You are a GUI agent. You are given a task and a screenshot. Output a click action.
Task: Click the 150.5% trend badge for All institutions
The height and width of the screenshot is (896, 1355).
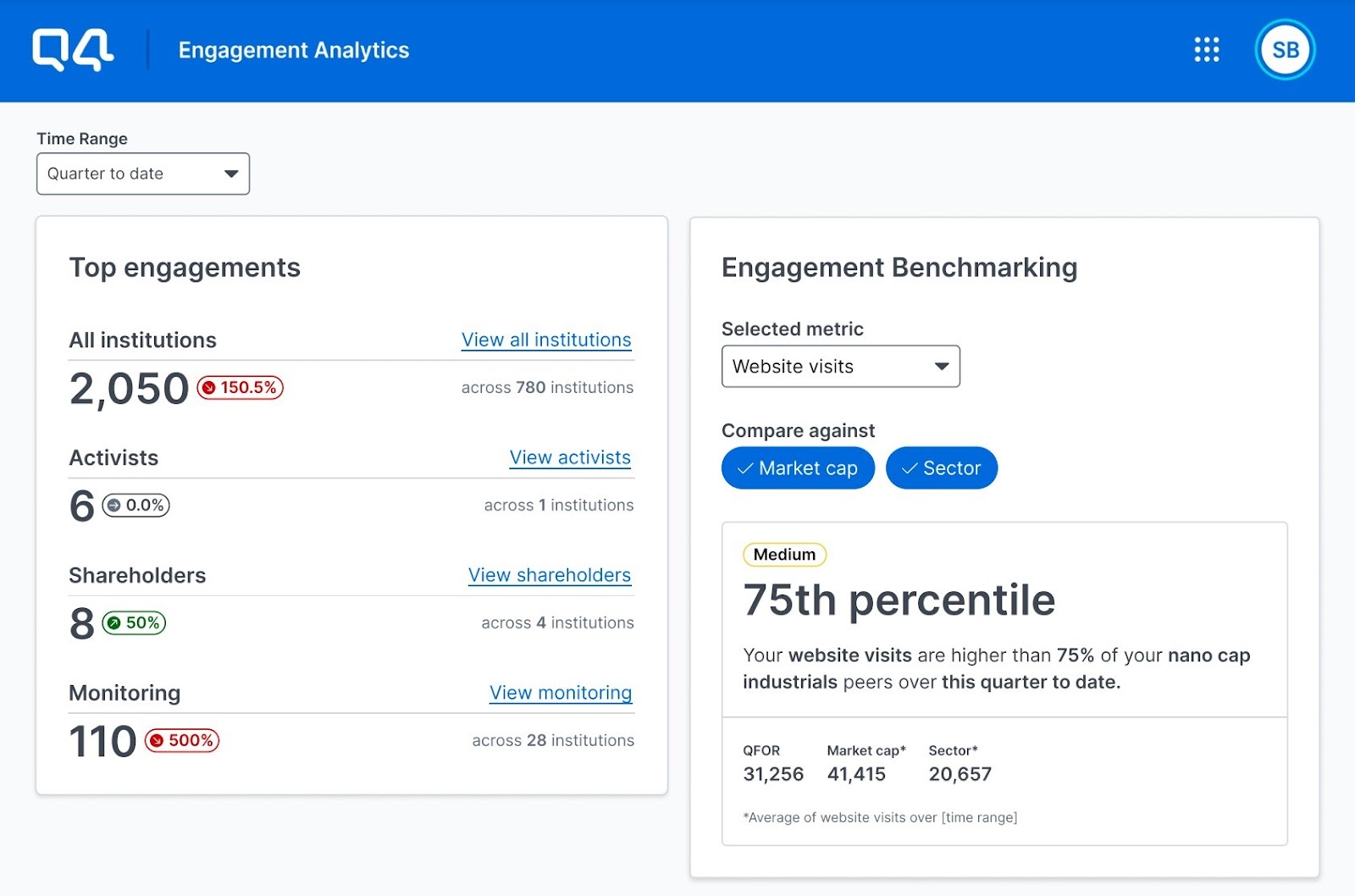pos(241,387)
